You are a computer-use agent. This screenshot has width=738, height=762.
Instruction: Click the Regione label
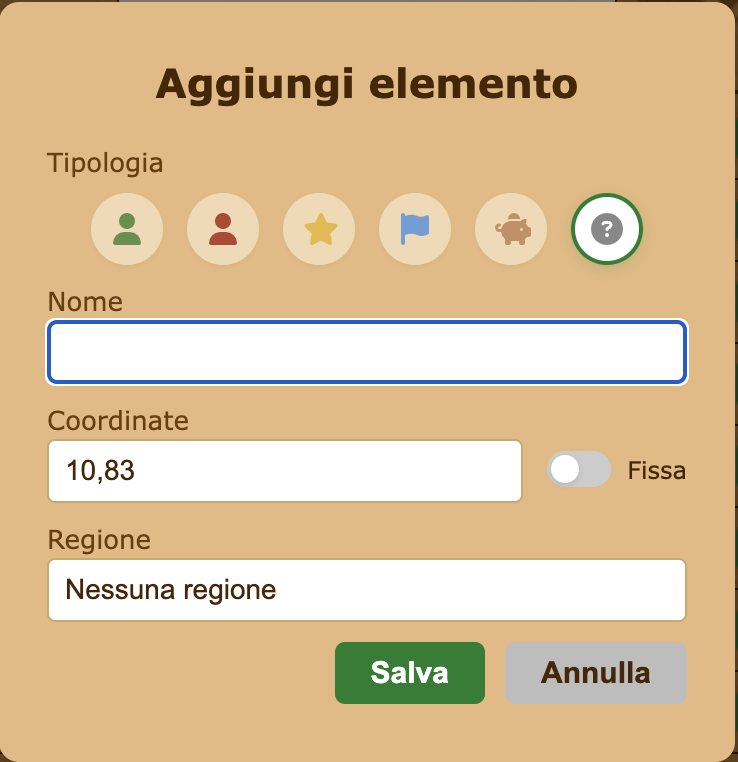99,540
